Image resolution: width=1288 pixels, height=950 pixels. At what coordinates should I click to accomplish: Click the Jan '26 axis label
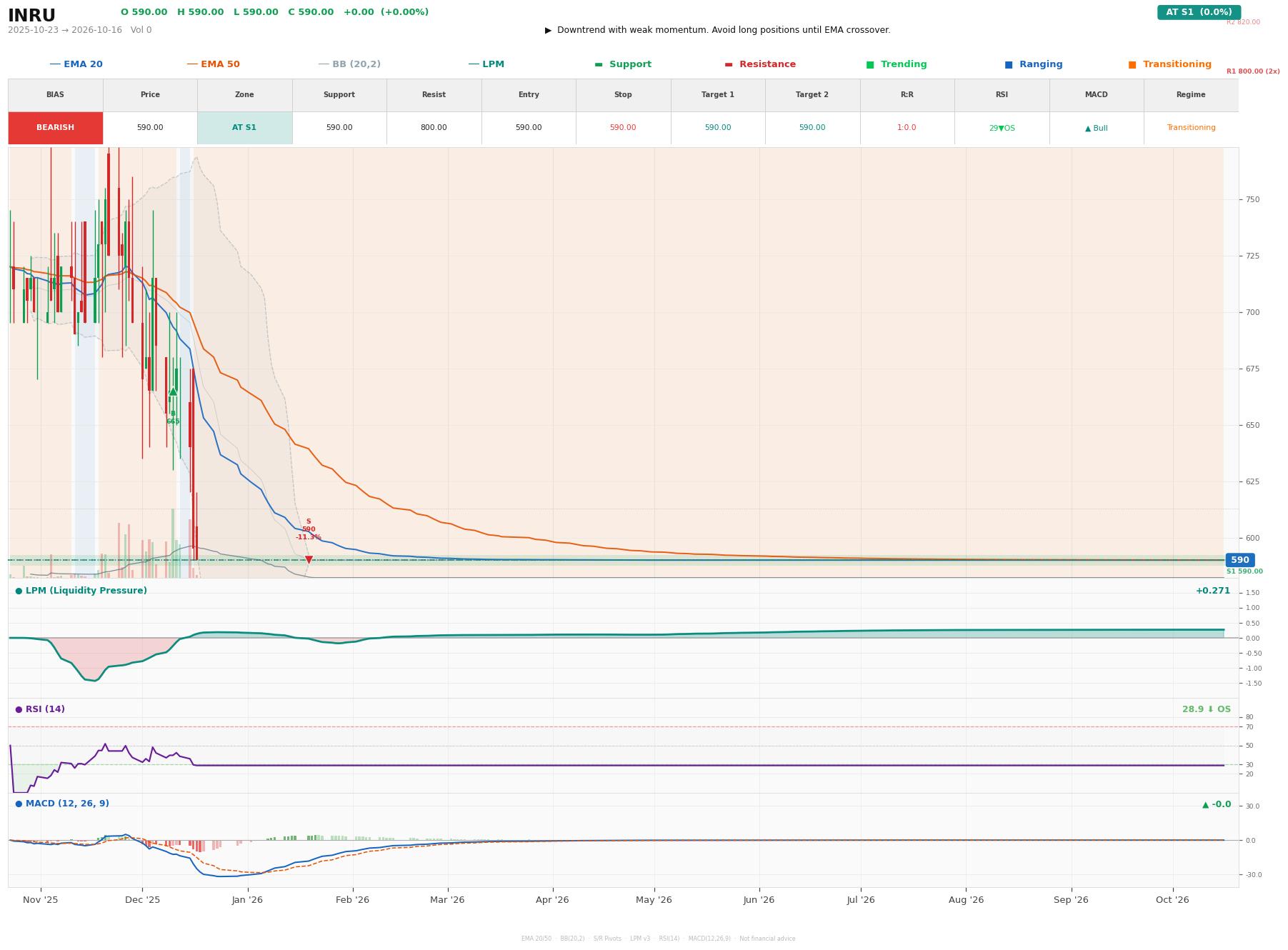247,900
